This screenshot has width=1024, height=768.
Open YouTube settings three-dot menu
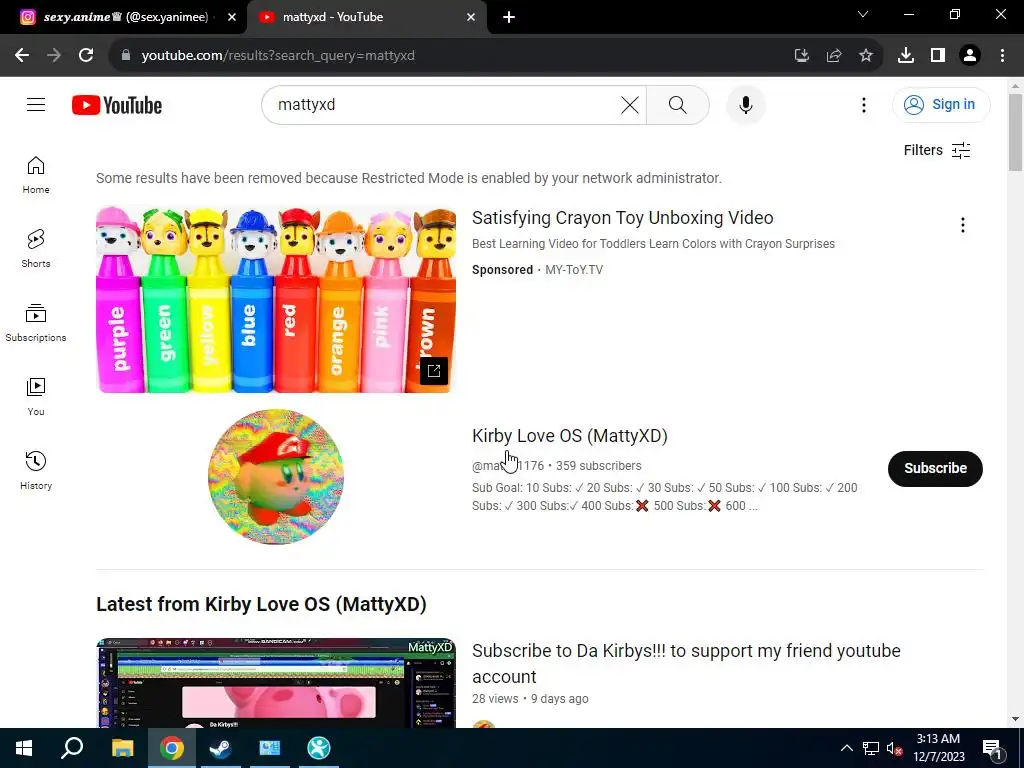[x=863, y=104]
